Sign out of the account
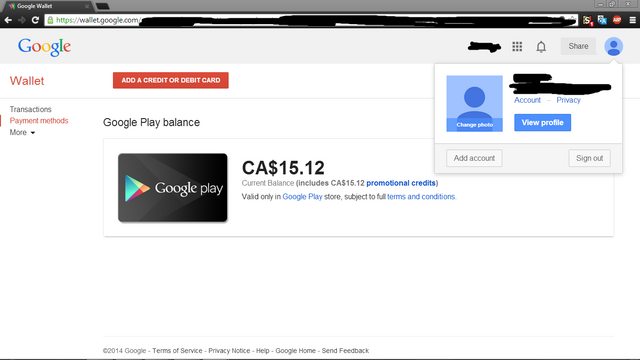 click(x=589, y=158)
